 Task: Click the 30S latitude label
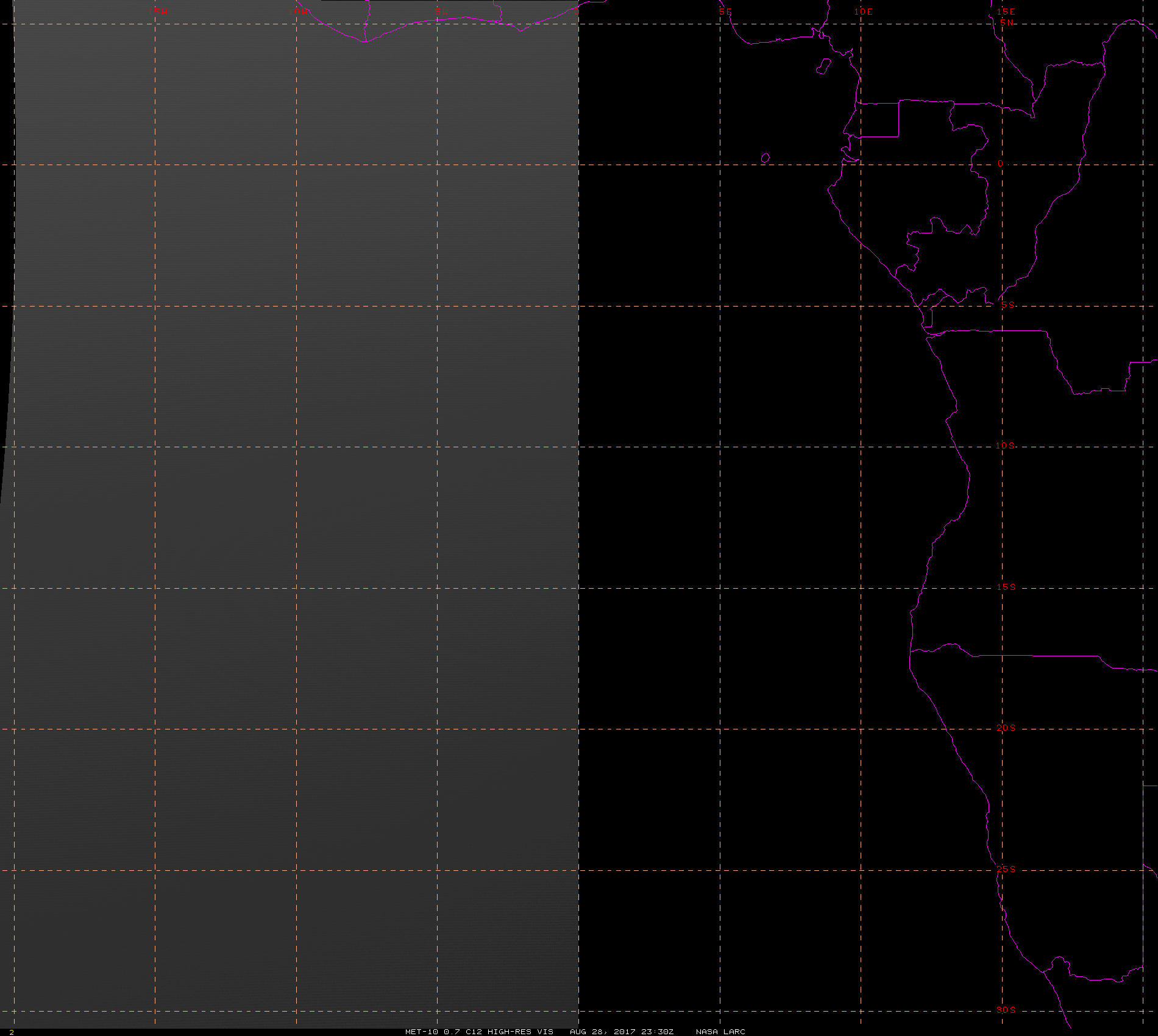tap(1006, 1010)
